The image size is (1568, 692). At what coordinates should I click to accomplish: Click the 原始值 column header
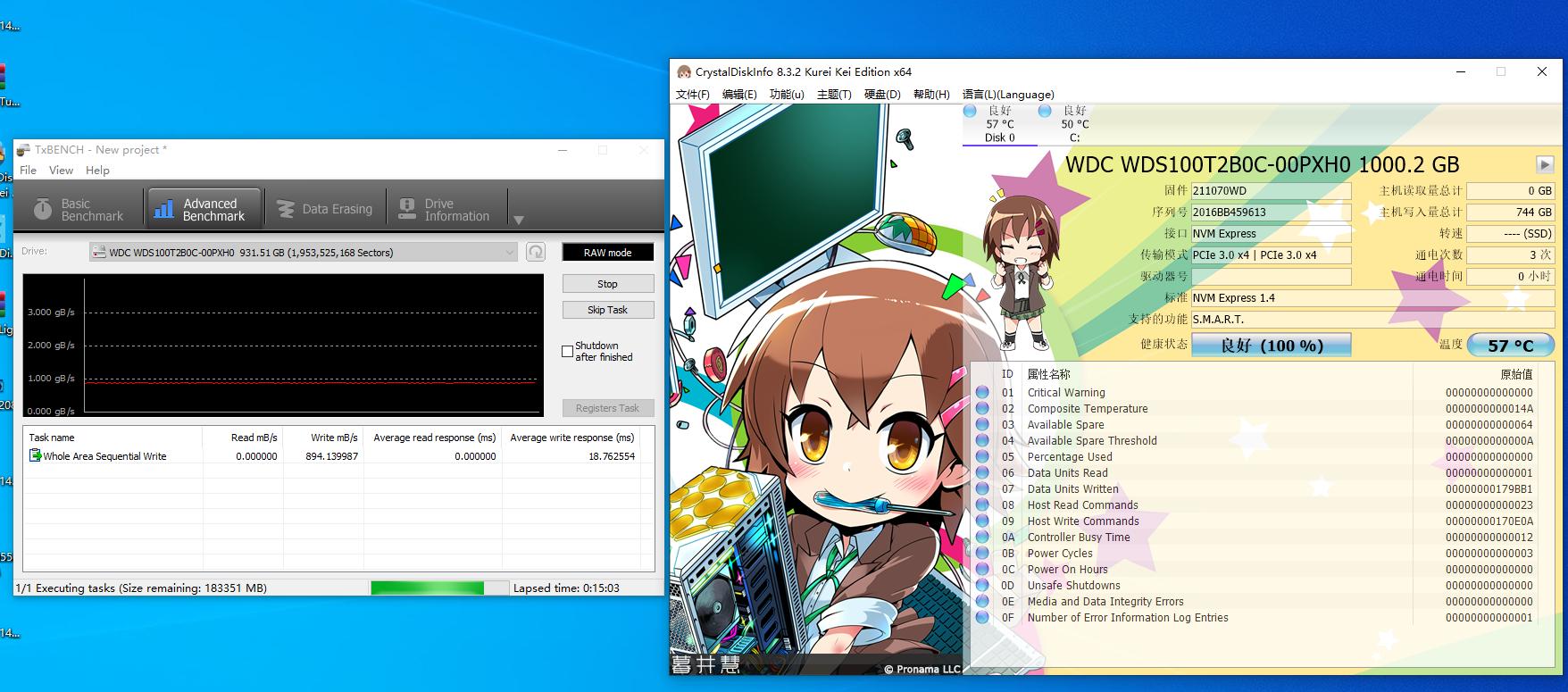(x=1516, y=374)
